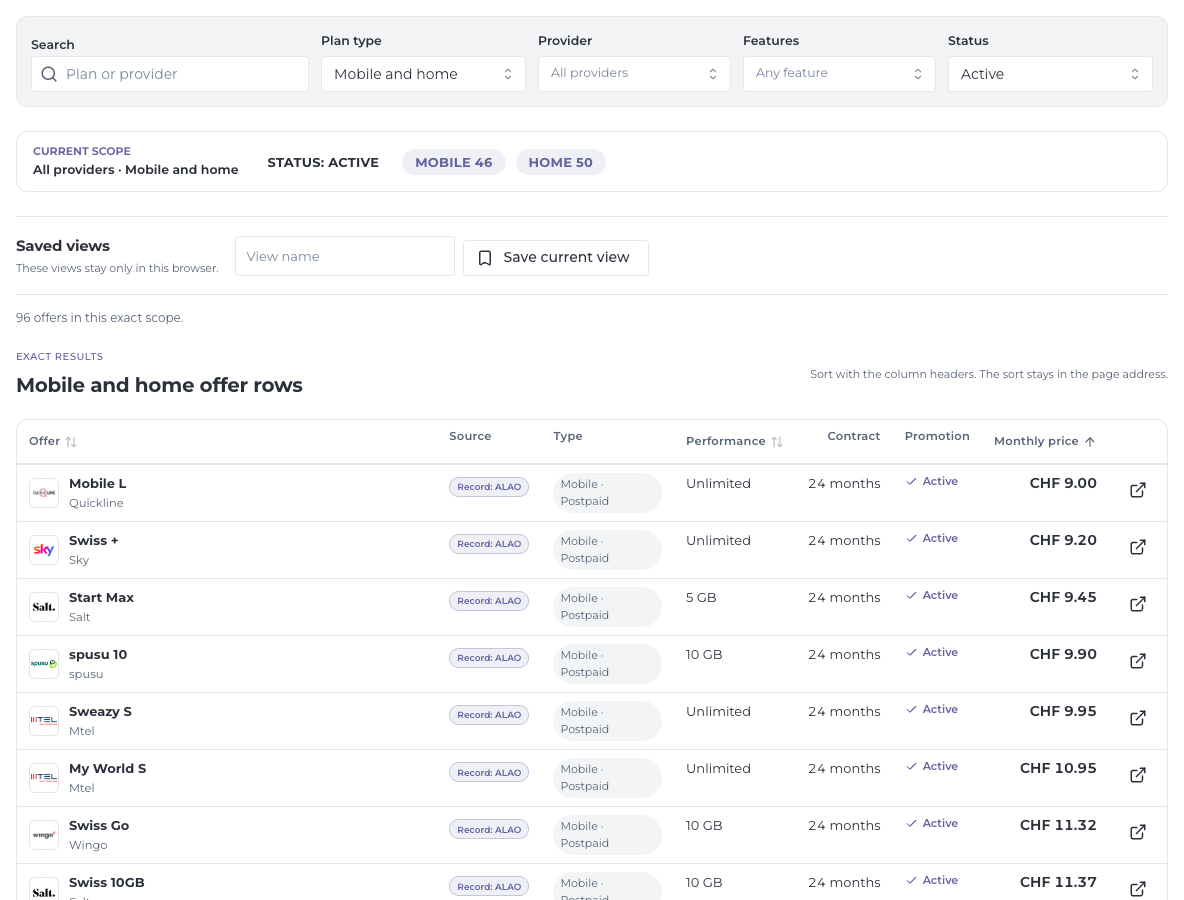Viewport: 1184px width, 900px height.
Task: Click the Swiss + offer name
Action: pos(94,541)
